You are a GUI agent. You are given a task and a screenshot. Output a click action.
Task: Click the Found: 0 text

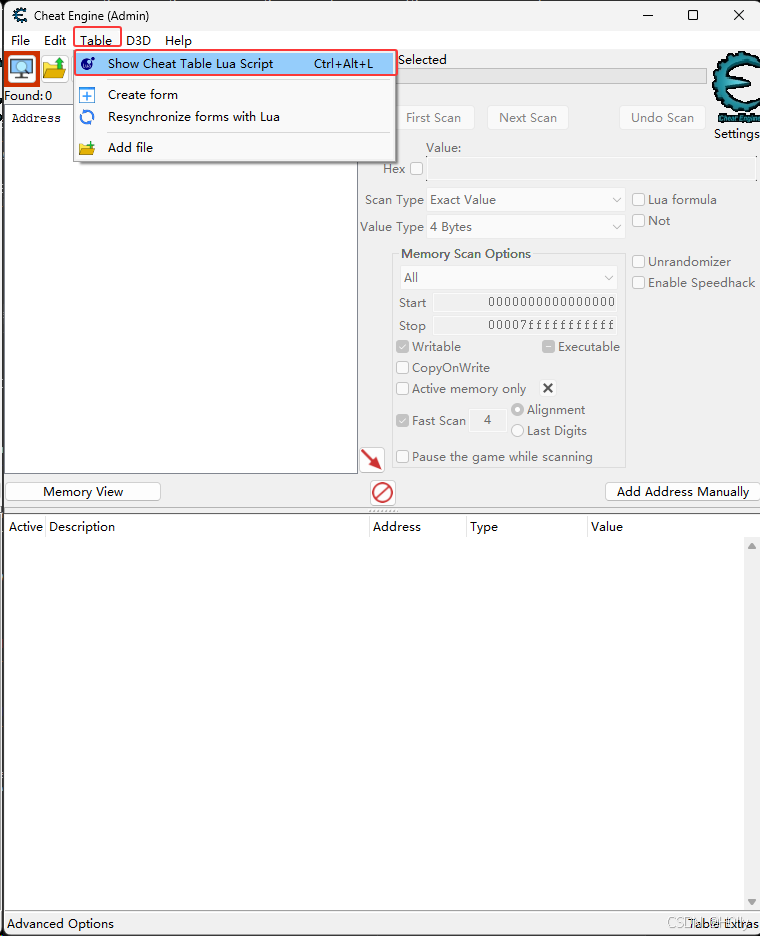[x=28, y=96]
